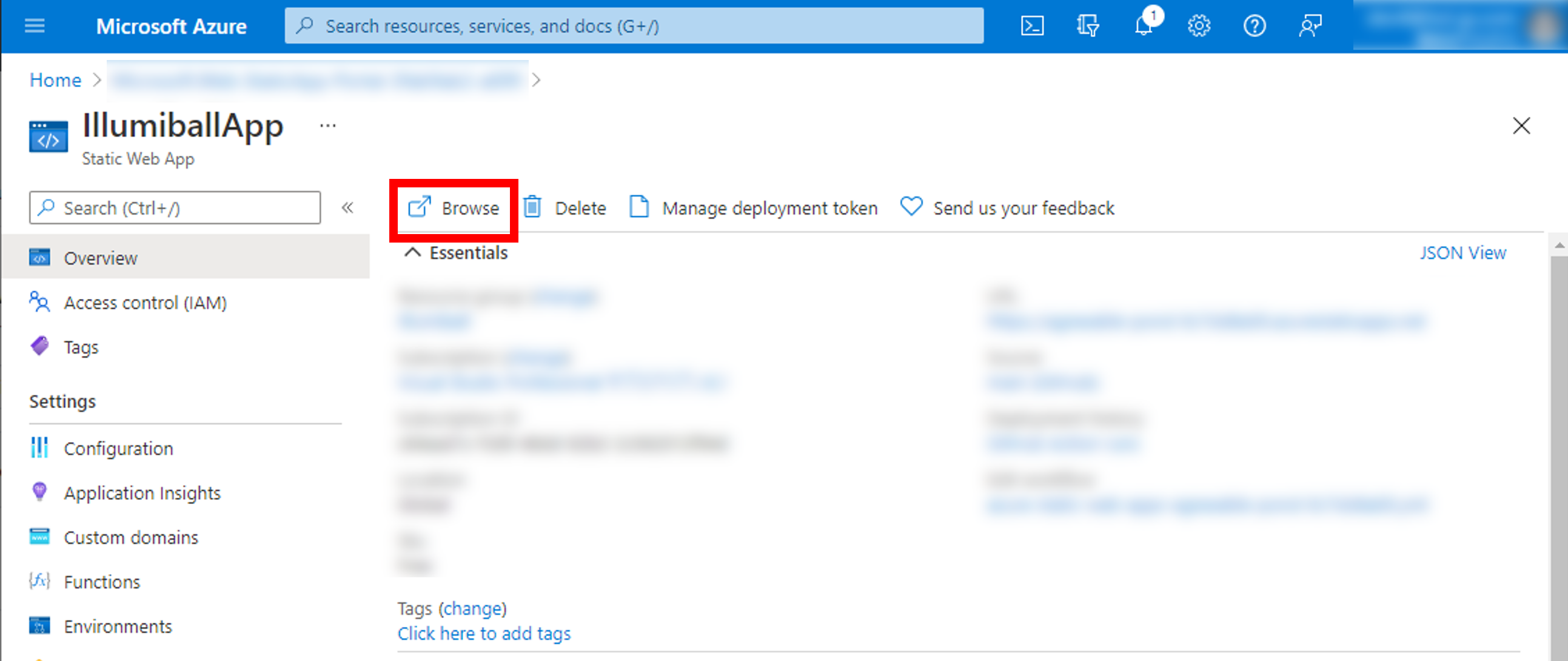Click the feedback person icon in header

[1309, 26]
